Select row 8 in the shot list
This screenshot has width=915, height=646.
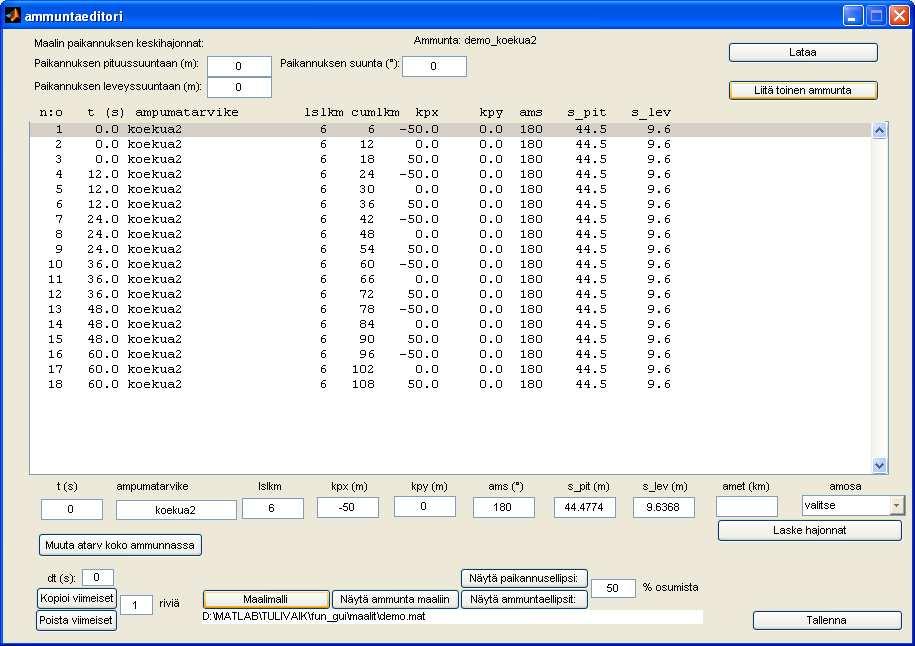click(x=449, y=235)
